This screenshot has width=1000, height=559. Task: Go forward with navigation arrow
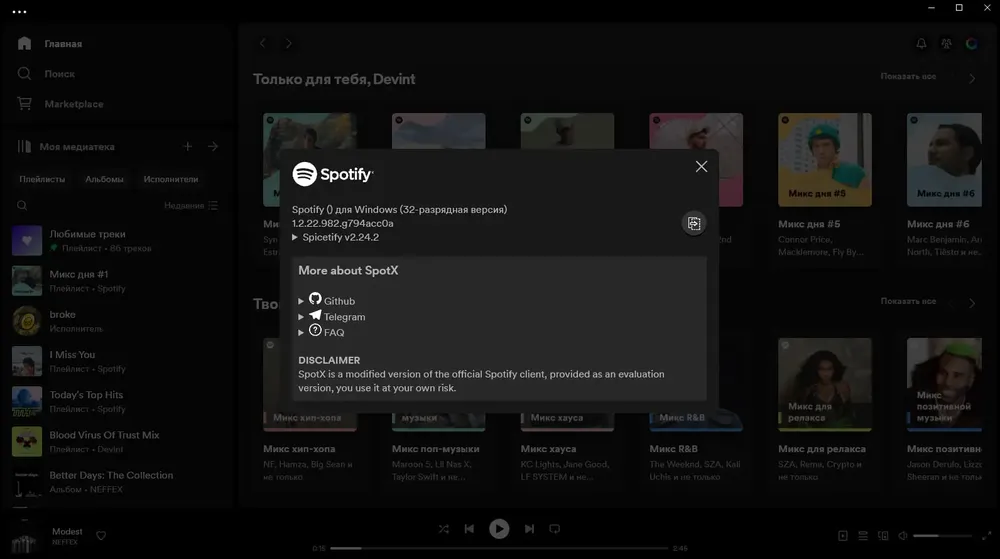288,43
